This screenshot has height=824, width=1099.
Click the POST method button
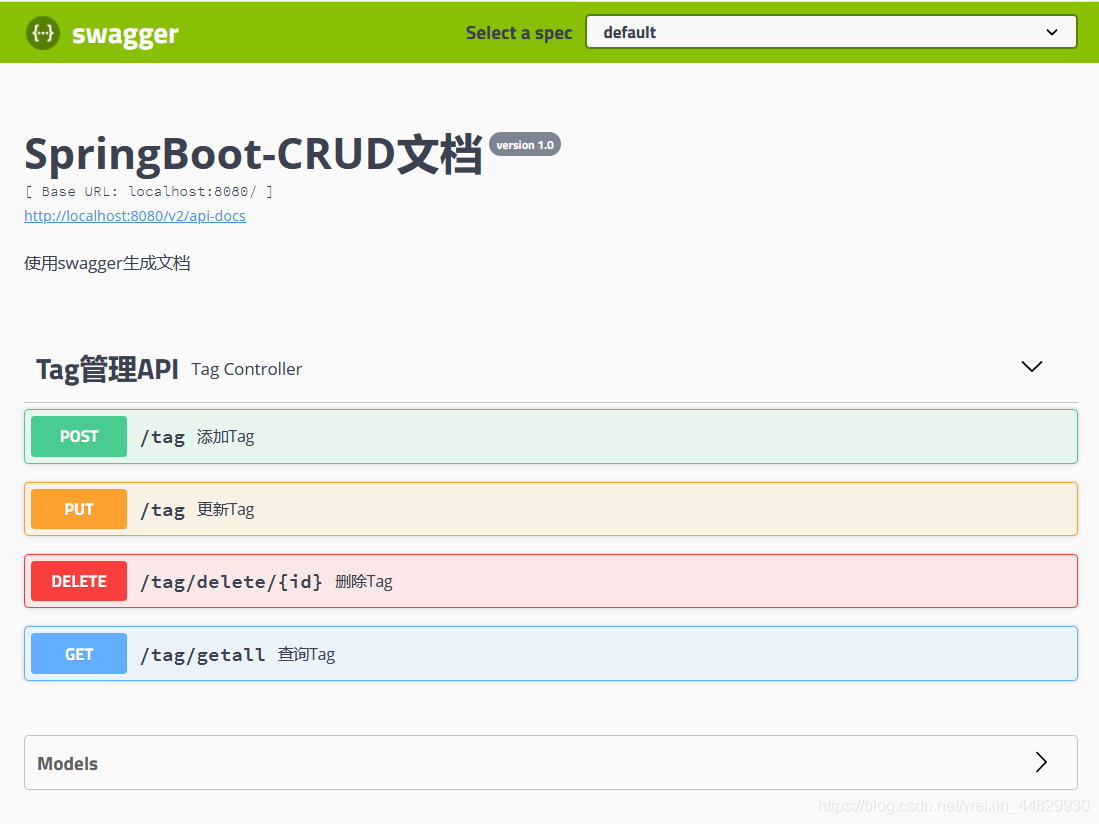click(x=79, y=437)
